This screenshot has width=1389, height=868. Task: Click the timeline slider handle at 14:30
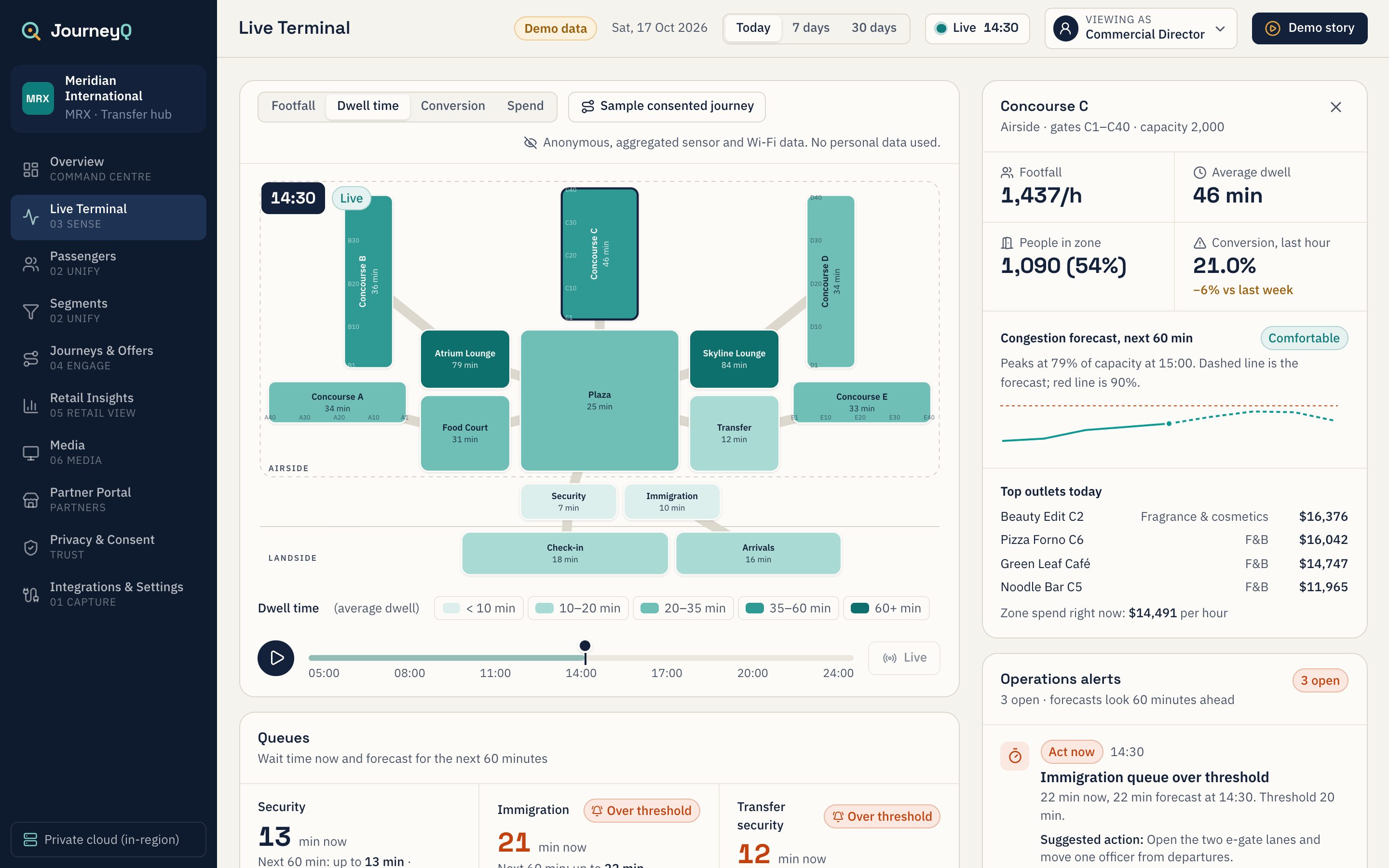click(x=585, y=646)
